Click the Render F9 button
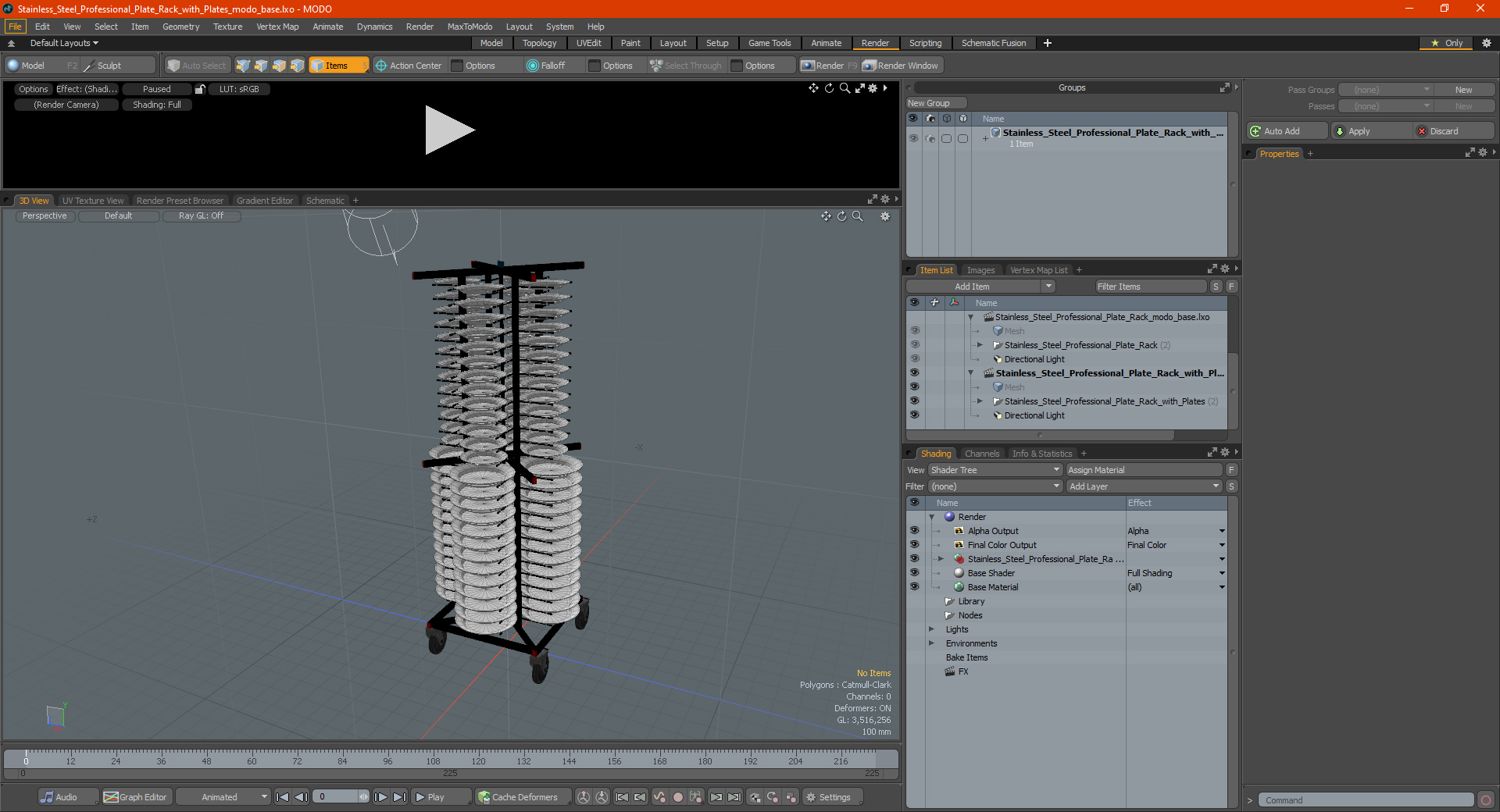Screen dimensions: 1500x812 click(829, 66)
